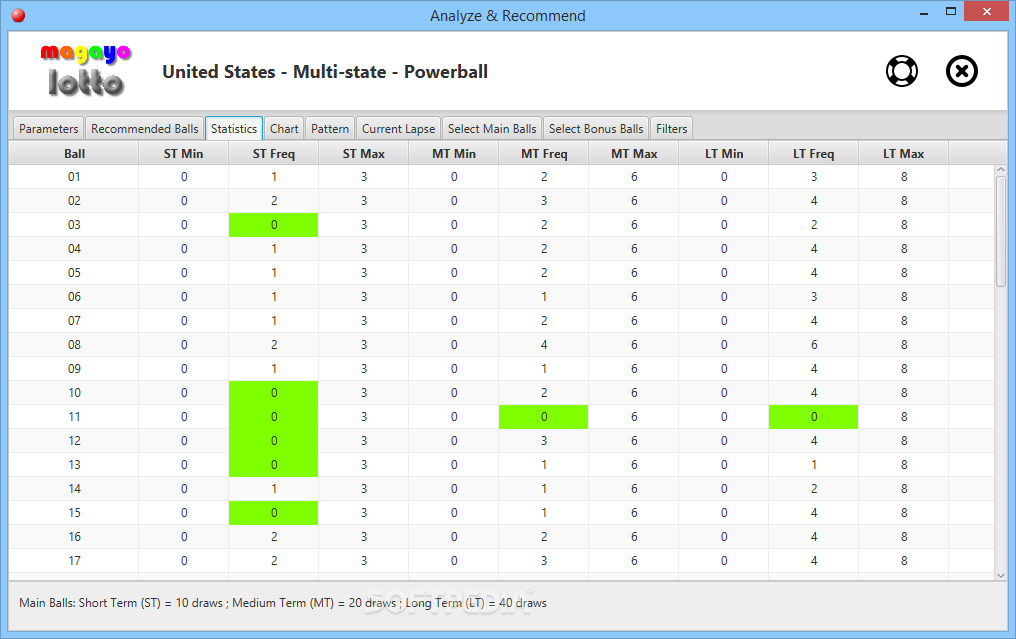Click LT Freq value 6 for ball 08
The width and height of the screenshot is (1016, 639).
[x=814, y=345]
